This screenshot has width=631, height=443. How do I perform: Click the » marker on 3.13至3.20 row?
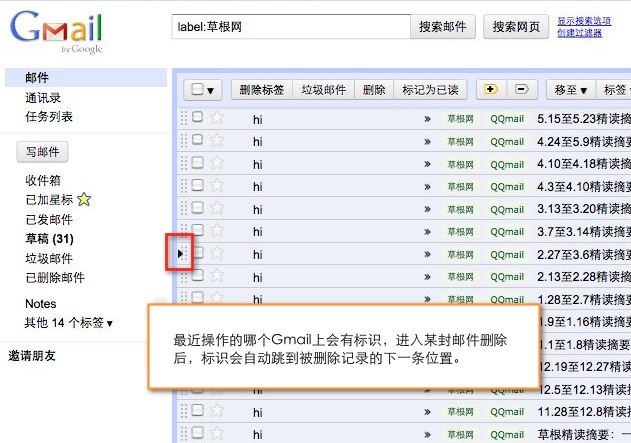pos(427,209)
